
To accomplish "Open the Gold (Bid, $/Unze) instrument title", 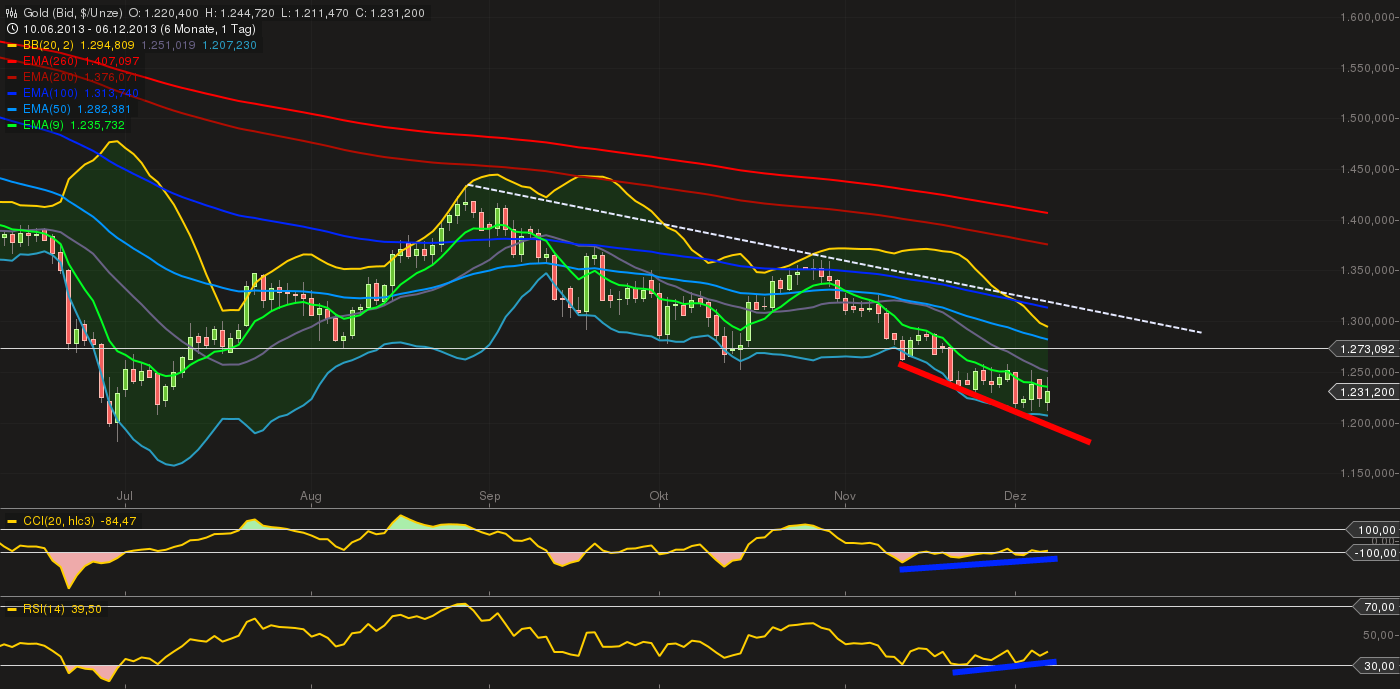I will point(71,13).
